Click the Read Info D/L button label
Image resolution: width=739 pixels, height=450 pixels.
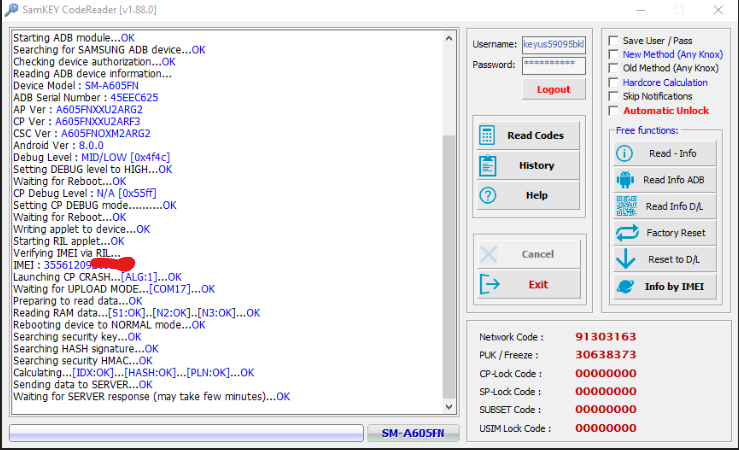pos(674,206)
